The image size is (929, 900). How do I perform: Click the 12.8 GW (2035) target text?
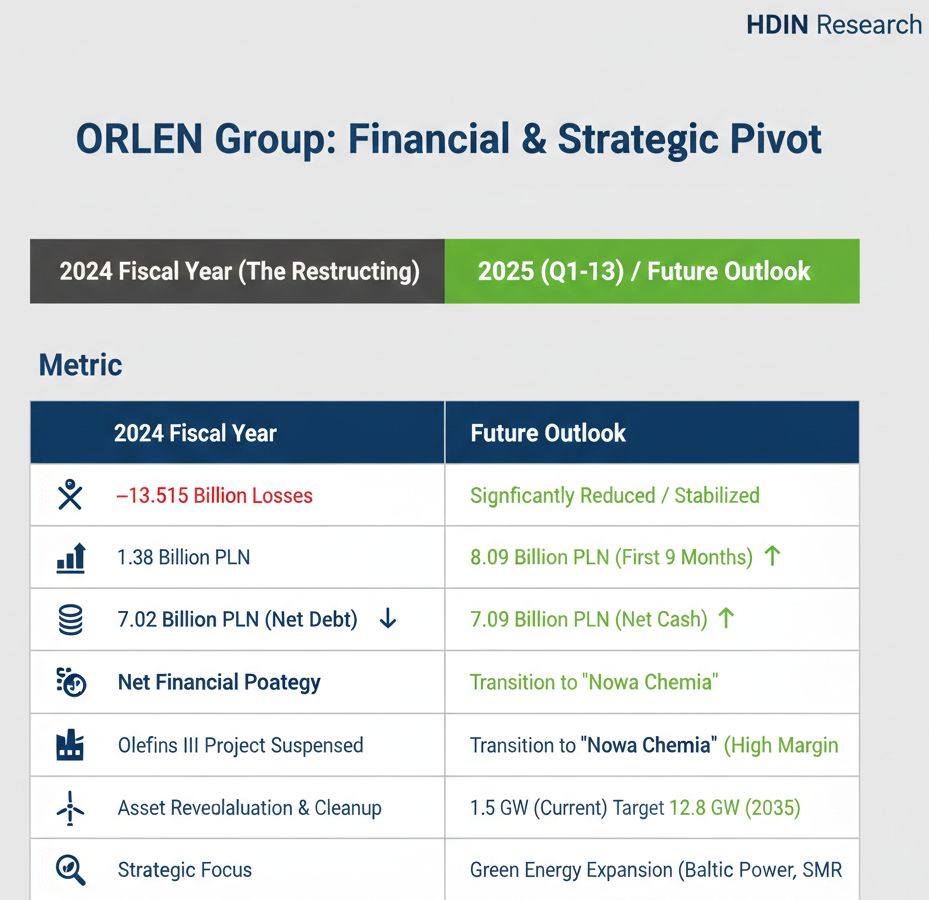pos(735,808)
